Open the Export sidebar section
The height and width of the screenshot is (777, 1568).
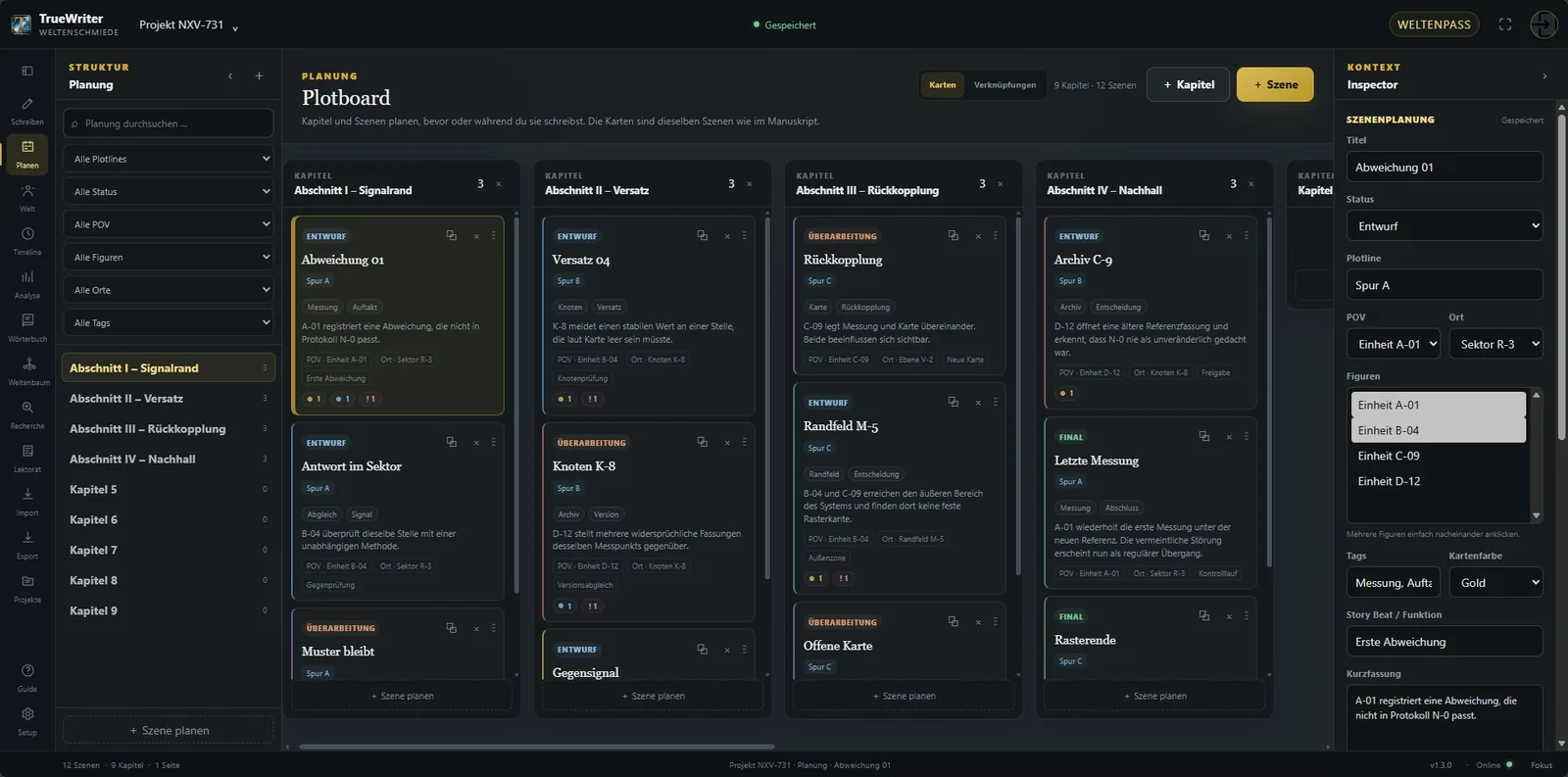[x=27, y=545]
